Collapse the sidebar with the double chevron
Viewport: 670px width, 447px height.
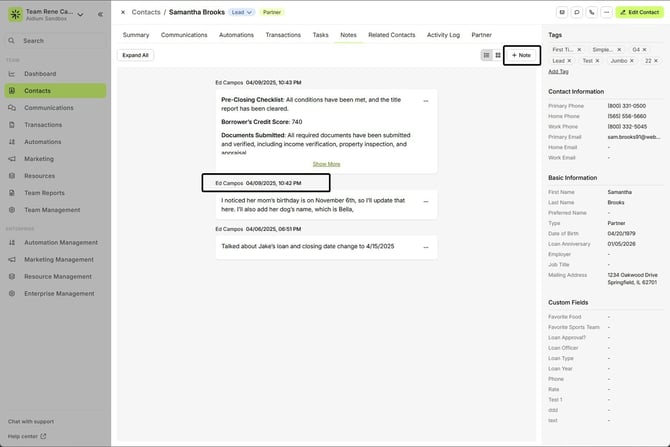coord(100,15)
